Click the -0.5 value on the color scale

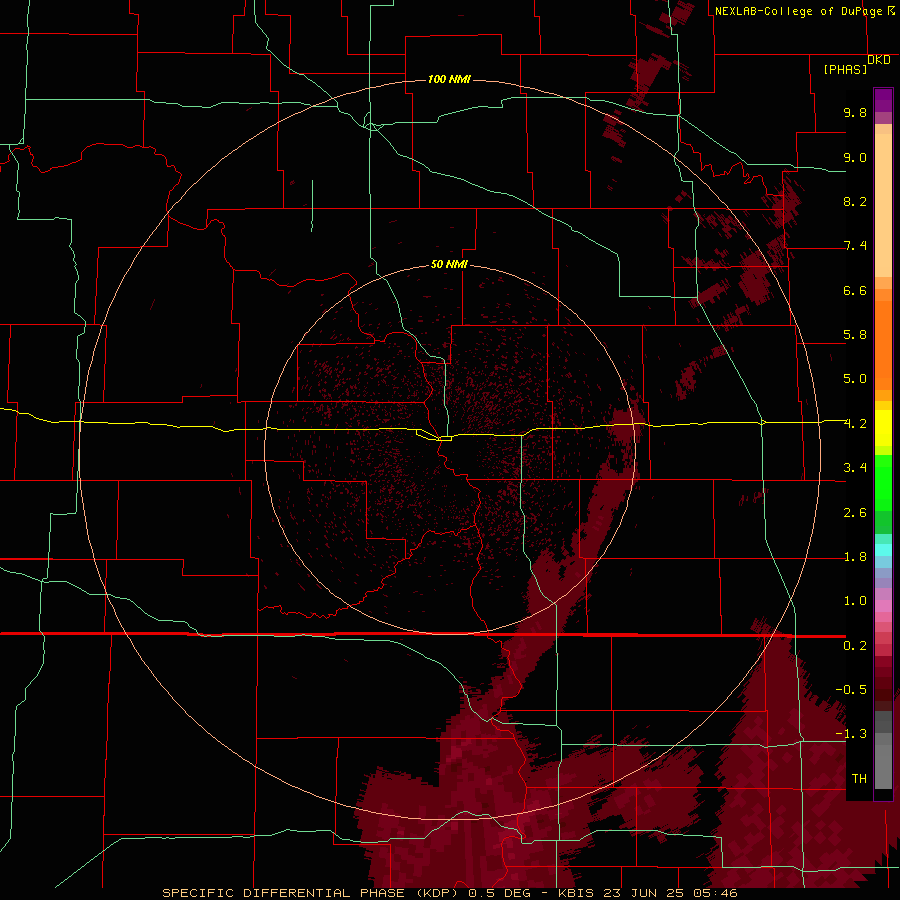pyautogui.click(x=851, y=690)
